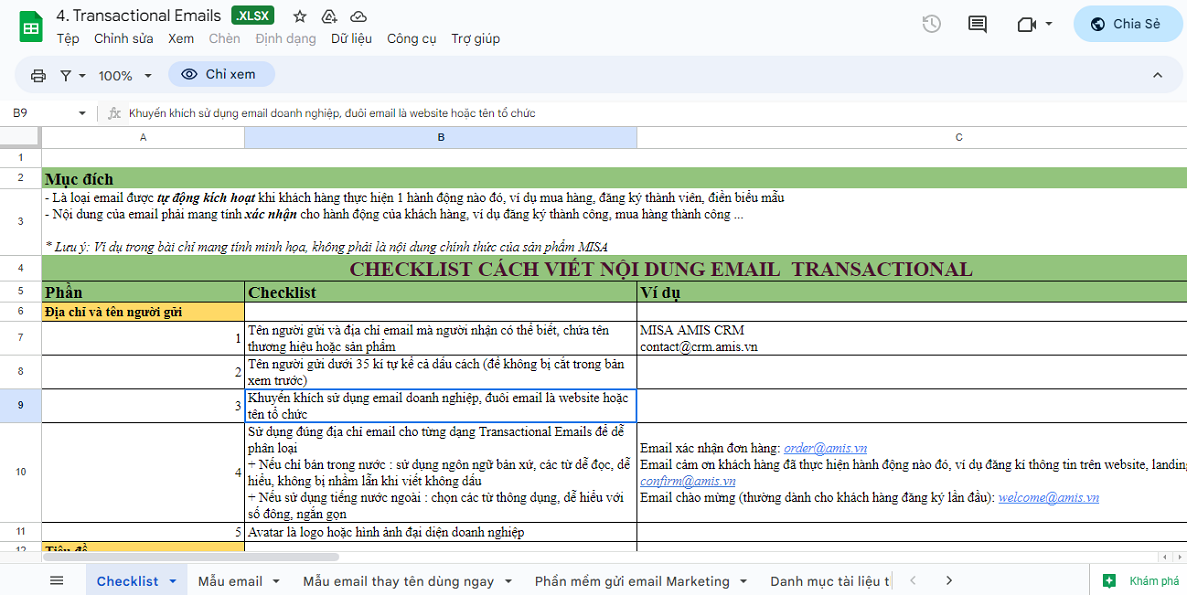Select row 3 header
1187x595 pixels.
(20, 222)
